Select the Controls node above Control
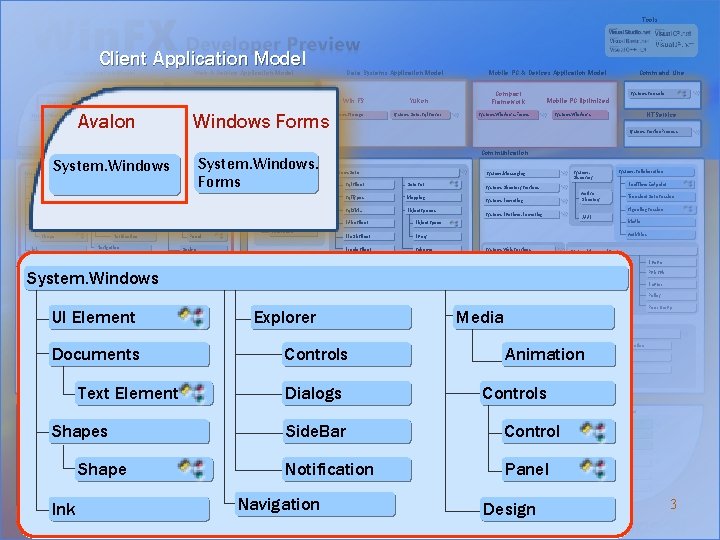Screen dimensions: 720x540 (547, 393)
